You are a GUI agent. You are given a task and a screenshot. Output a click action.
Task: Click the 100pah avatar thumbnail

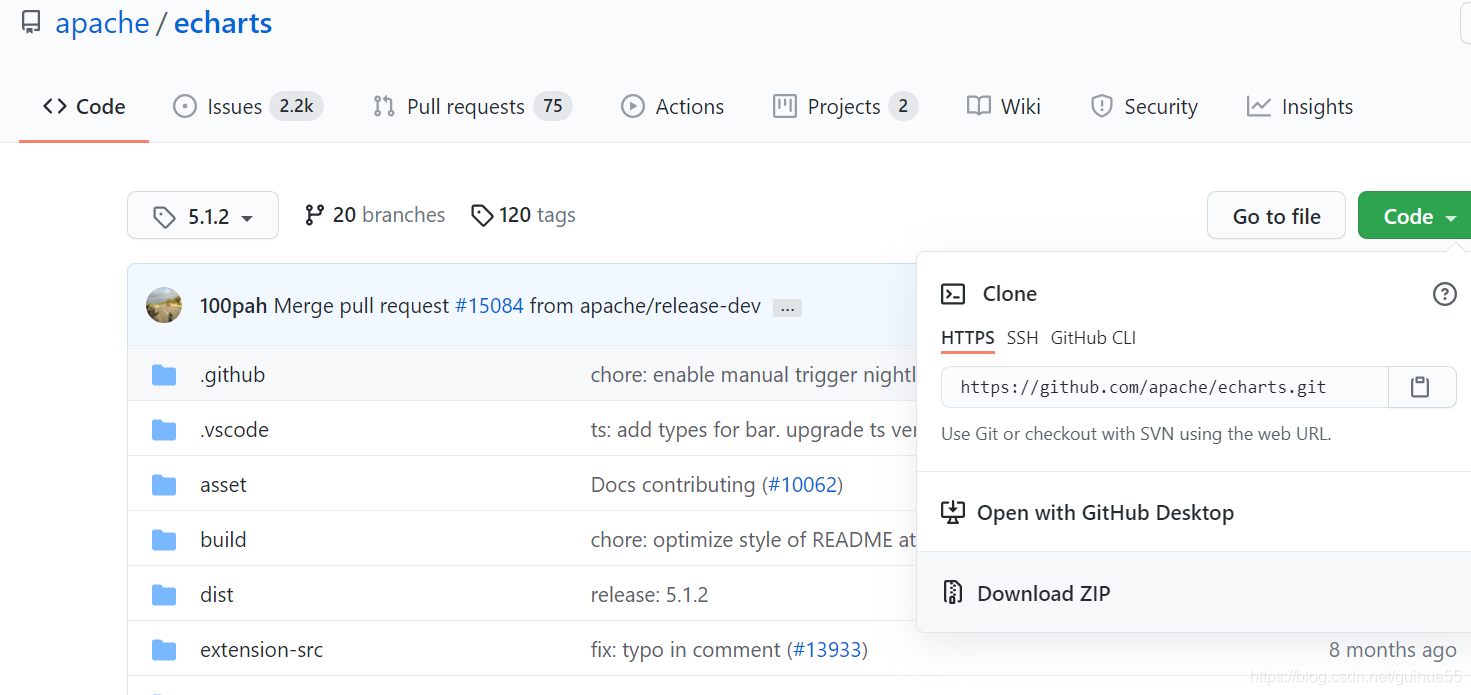pos(164,305)
